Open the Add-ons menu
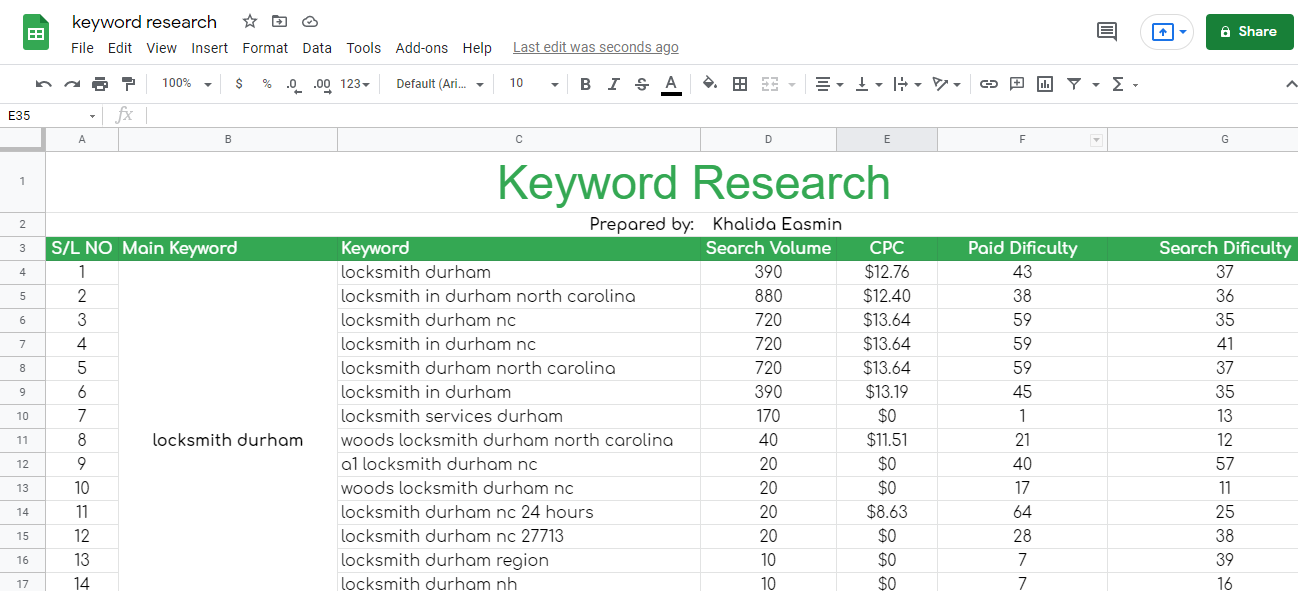Viewport: 1298px width, 591px height. point(422,47)
